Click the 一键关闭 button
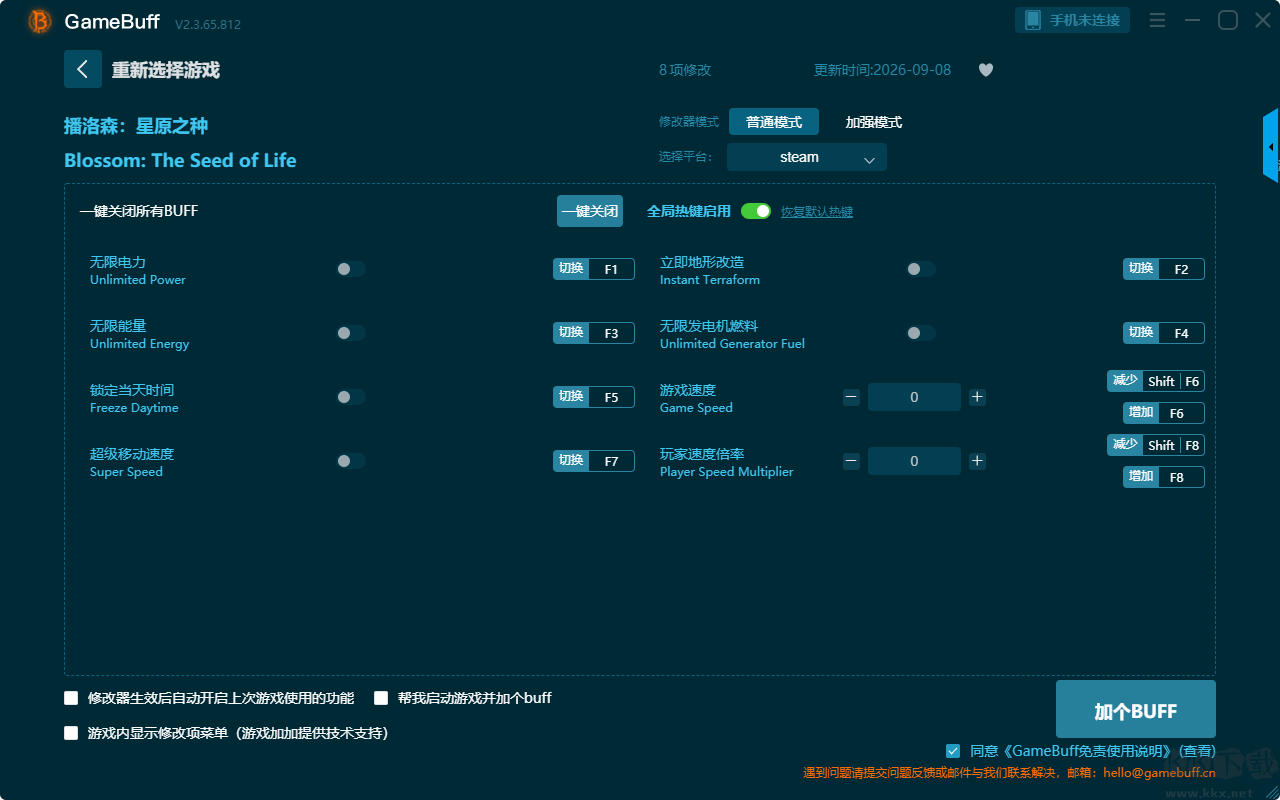 click(590, 211)
